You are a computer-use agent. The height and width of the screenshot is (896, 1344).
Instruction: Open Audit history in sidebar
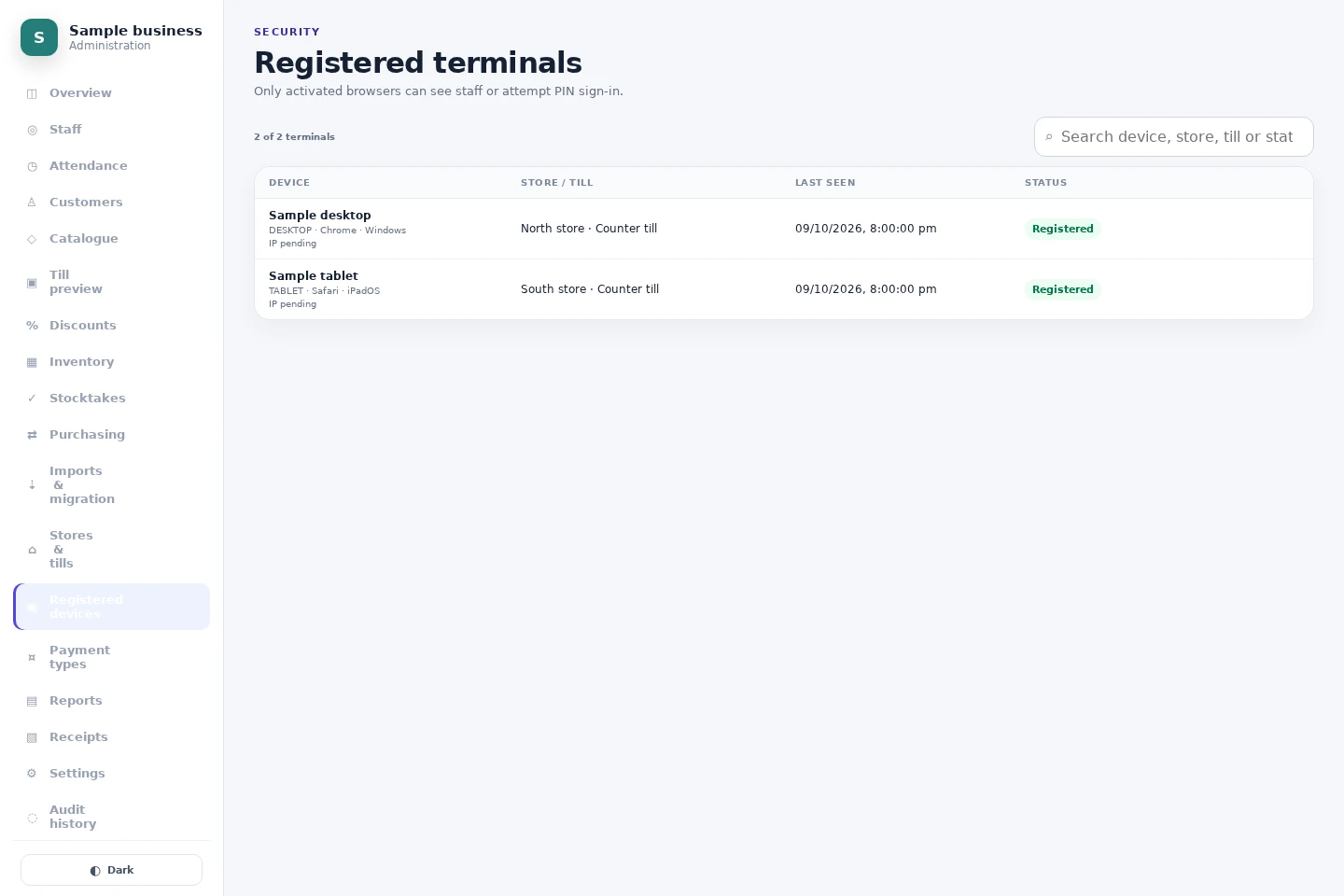111,817
